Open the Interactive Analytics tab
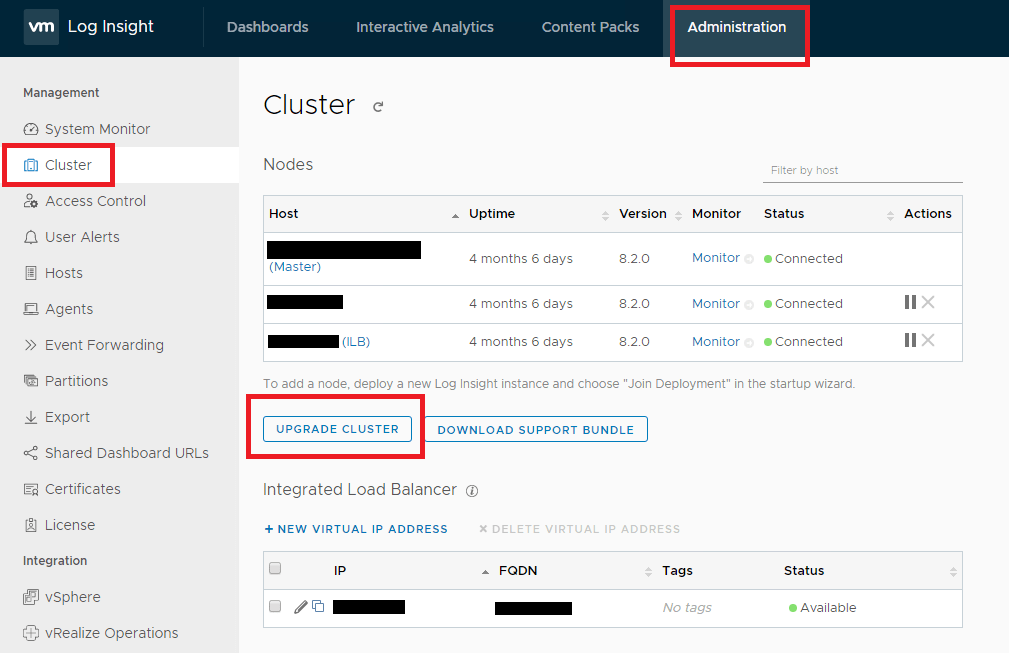 [x=424, y=27]
